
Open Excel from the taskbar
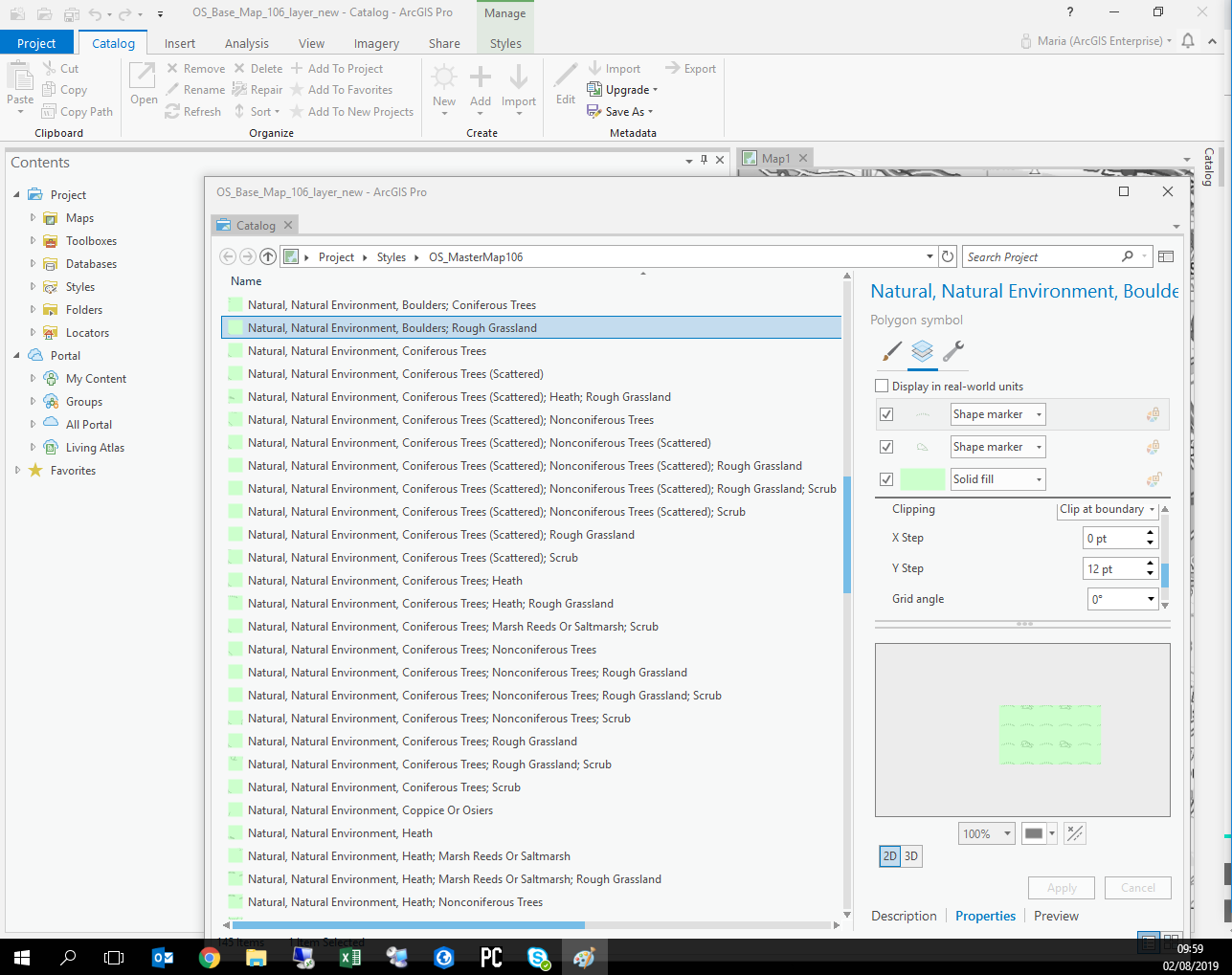point(350,957)
